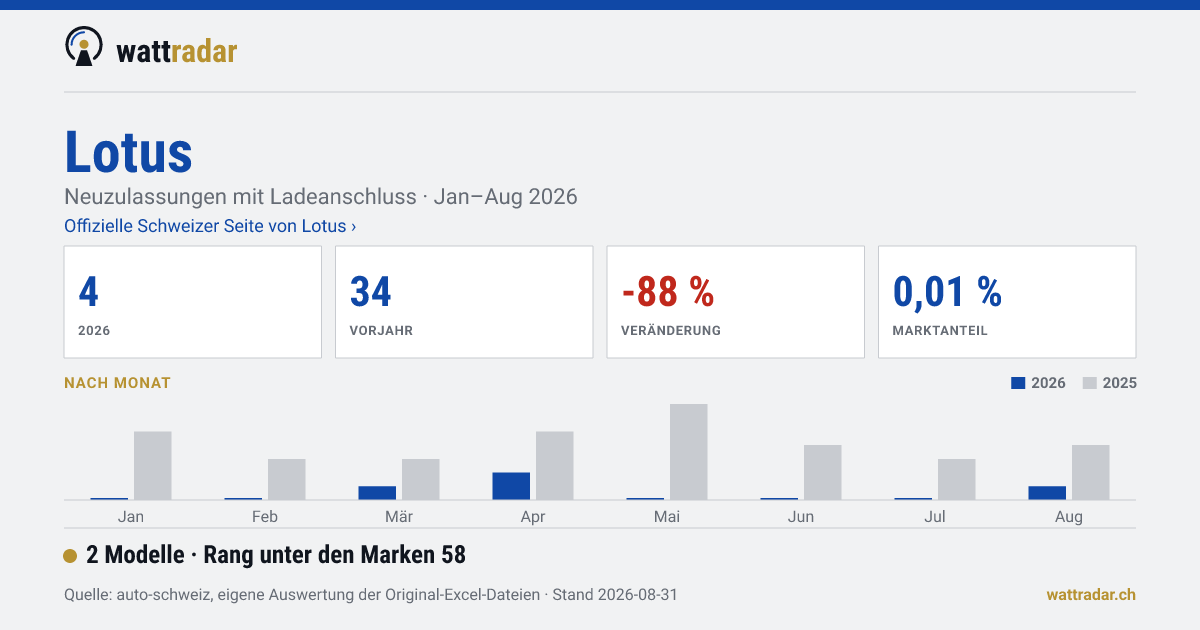
Task: Click the '2026' legend label text
Action: click(1048, 383)
